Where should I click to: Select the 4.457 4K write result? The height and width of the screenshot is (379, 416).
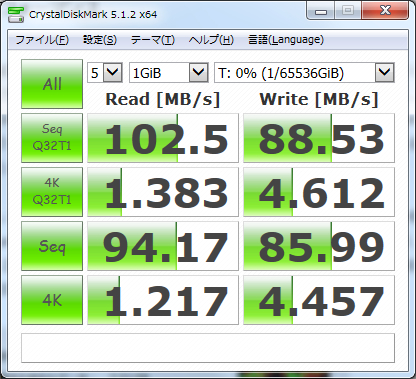click(x=319, y=300)
